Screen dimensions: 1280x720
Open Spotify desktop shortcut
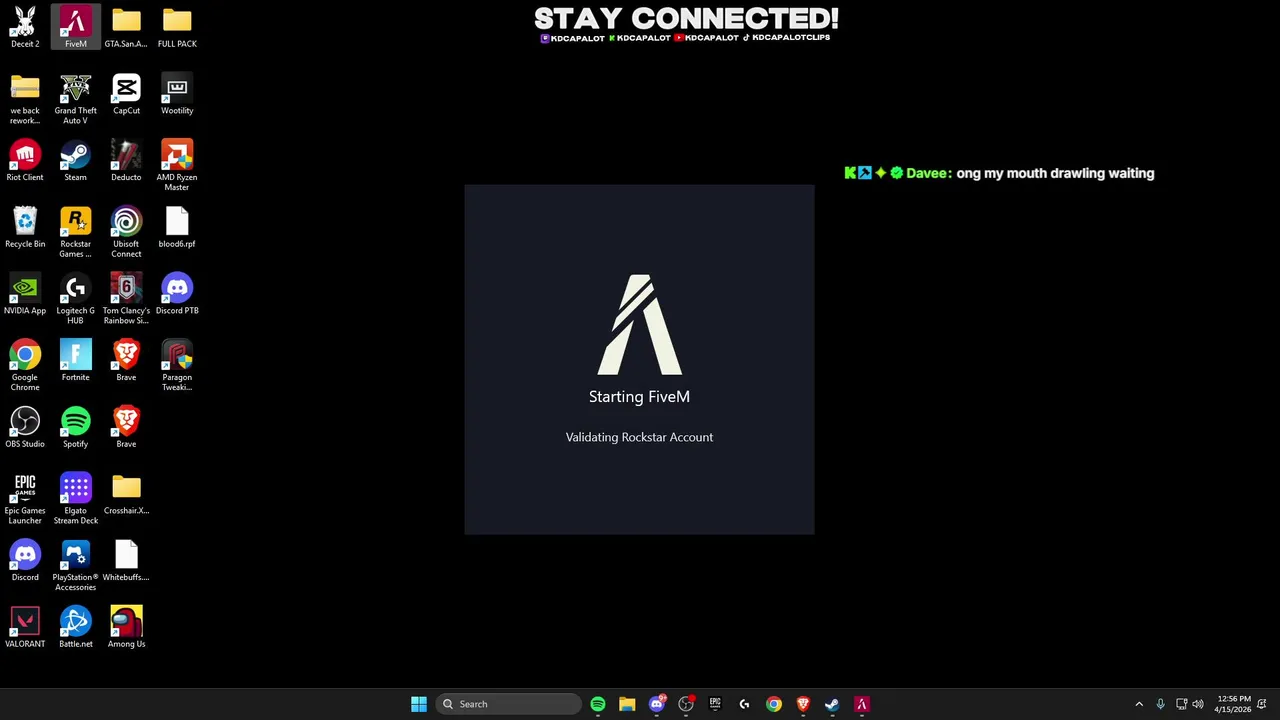(75, 428)
